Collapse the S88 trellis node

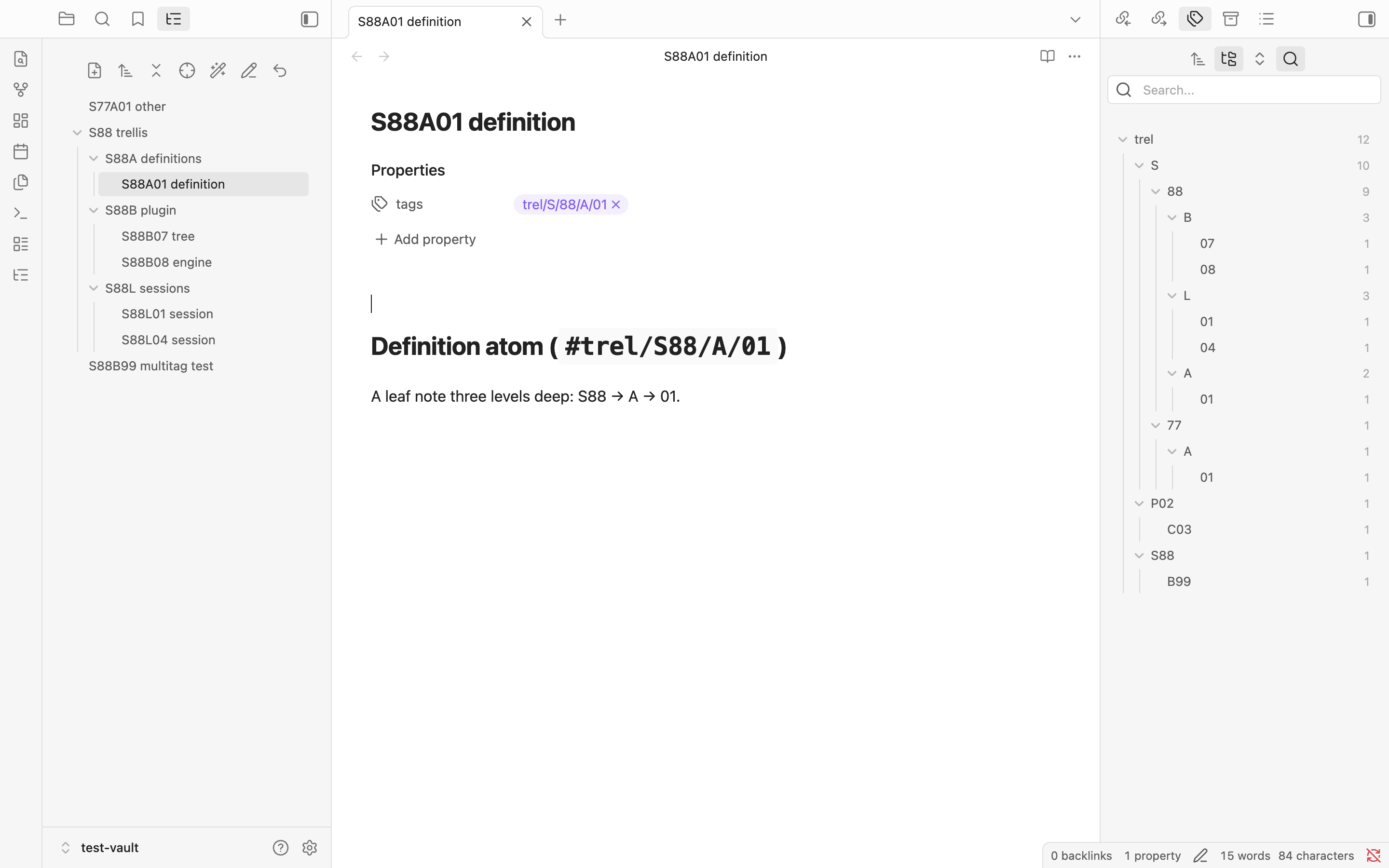click(77, 133)
